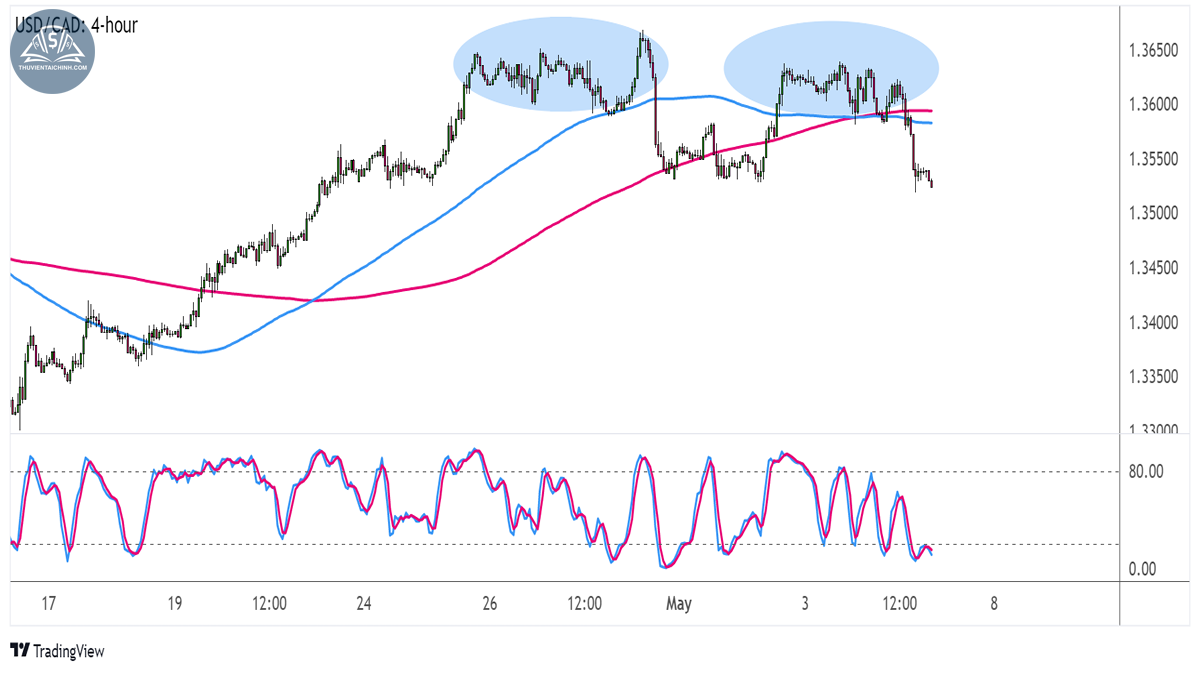
Task: Click the "USD/CAD: 4-hour" chart title
Action: point(75,24)
